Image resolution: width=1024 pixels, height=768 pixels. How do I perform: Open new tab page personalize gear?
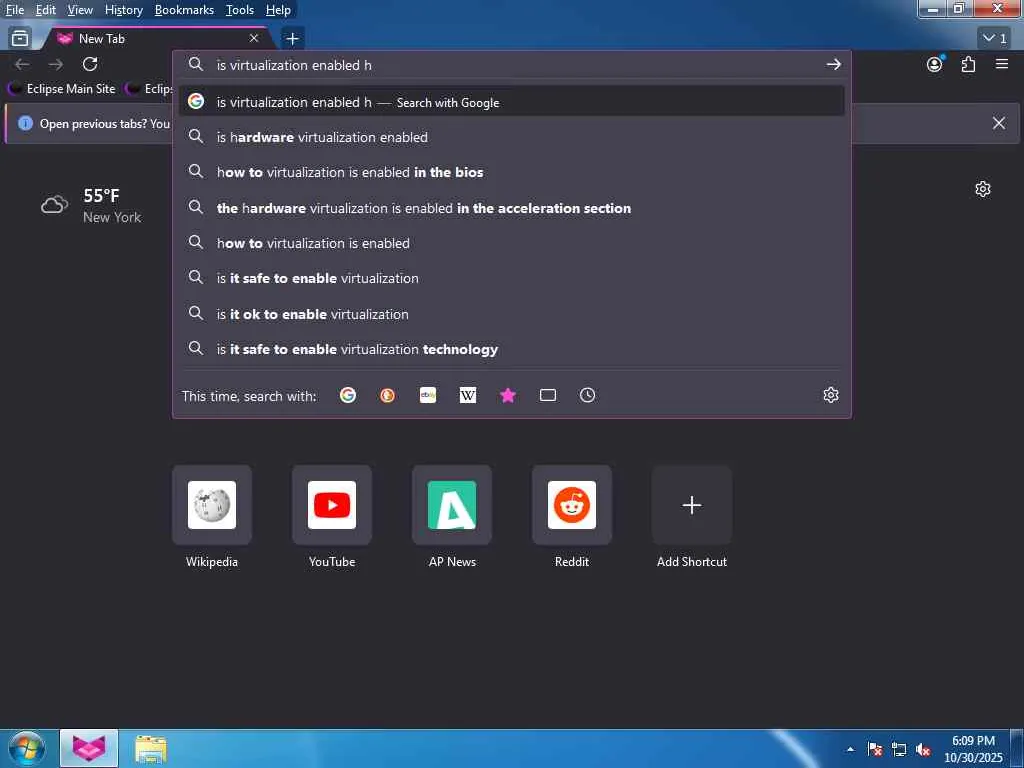(x=983, y=189)
